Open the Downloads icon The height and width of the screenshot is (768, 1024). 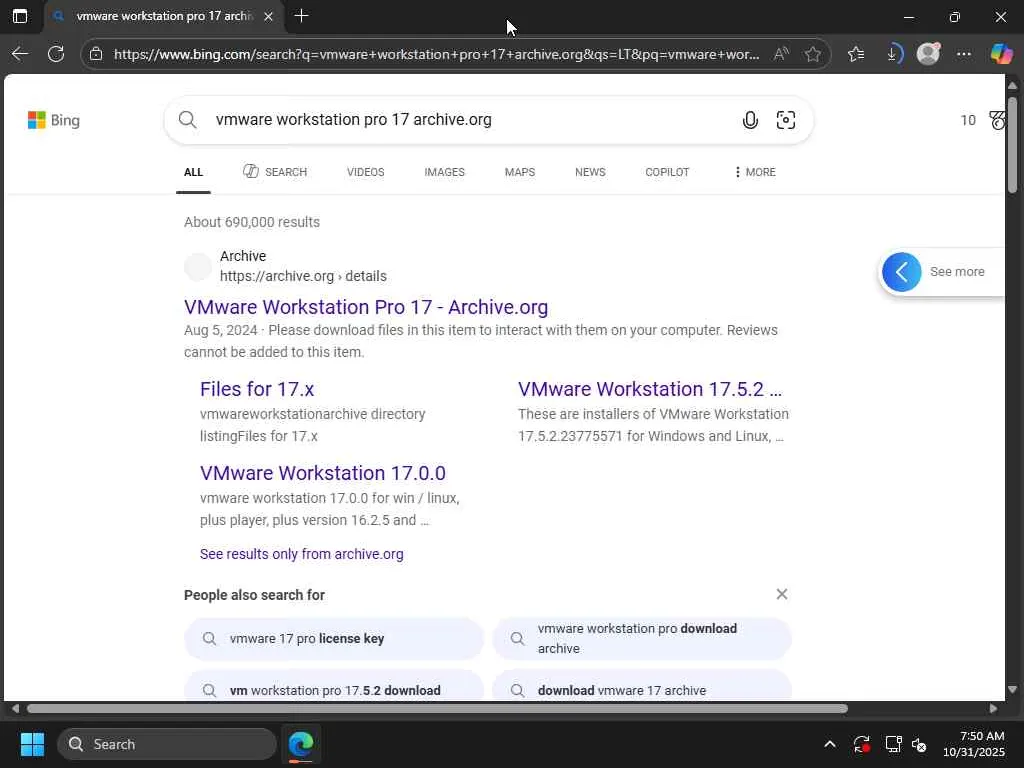tap(893, 54)
